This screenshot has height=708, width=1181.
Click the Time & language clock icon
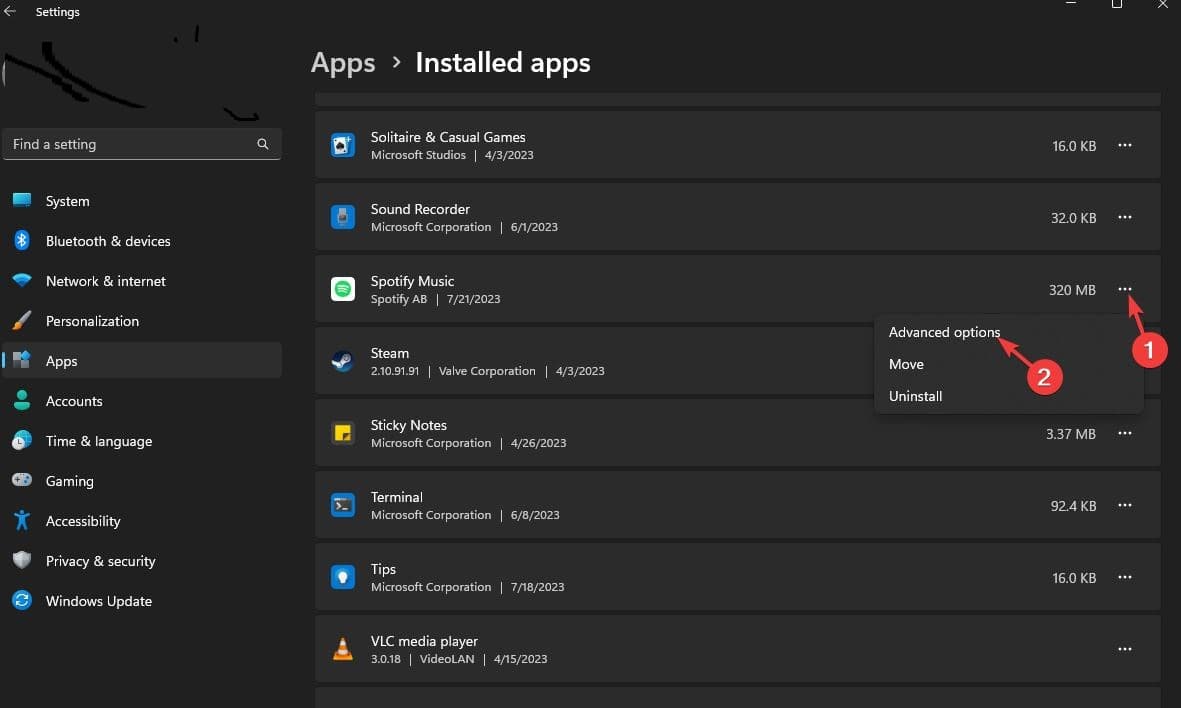tap(22, 440)
